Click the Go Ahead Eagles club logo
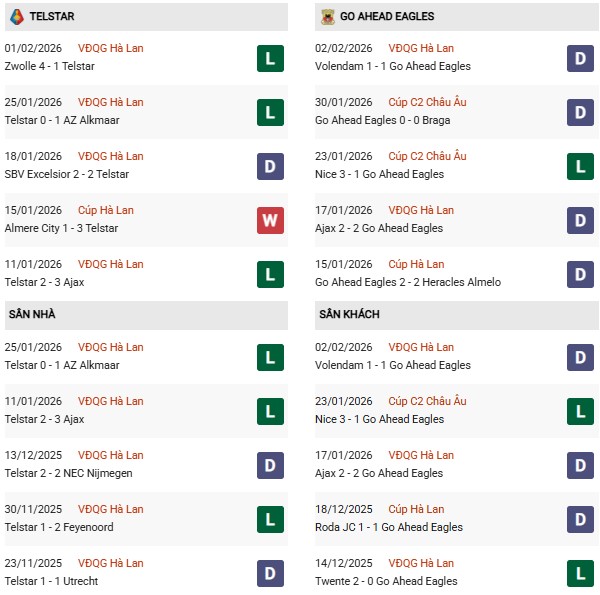Viewport: 600px width, 595px height. tap(326, 16)
